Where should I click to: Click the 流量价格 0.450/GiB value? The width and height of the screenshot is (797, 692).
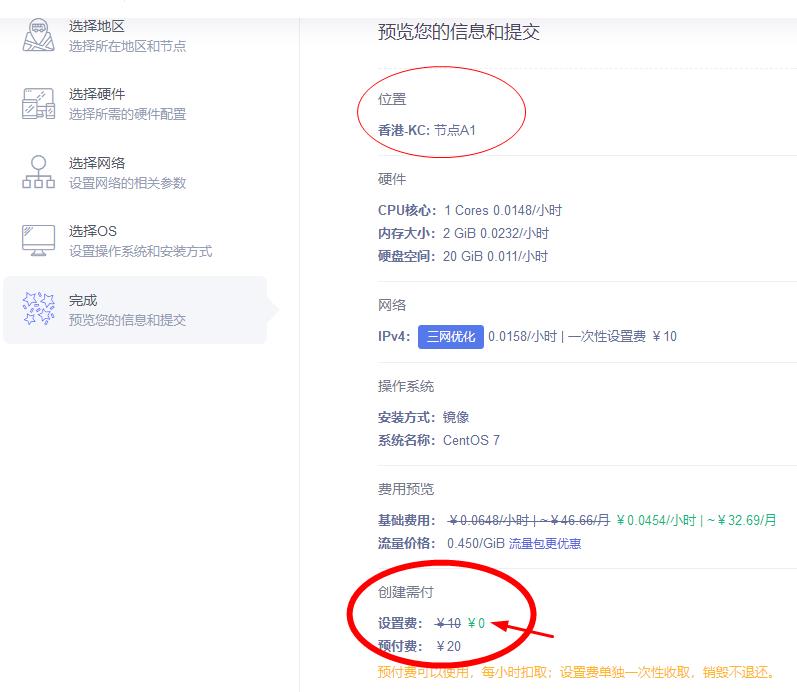coord(476,544)
